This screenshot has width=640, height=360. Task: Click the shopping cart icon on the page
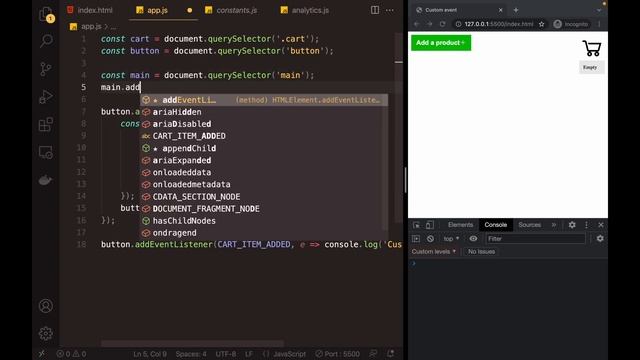591,48
